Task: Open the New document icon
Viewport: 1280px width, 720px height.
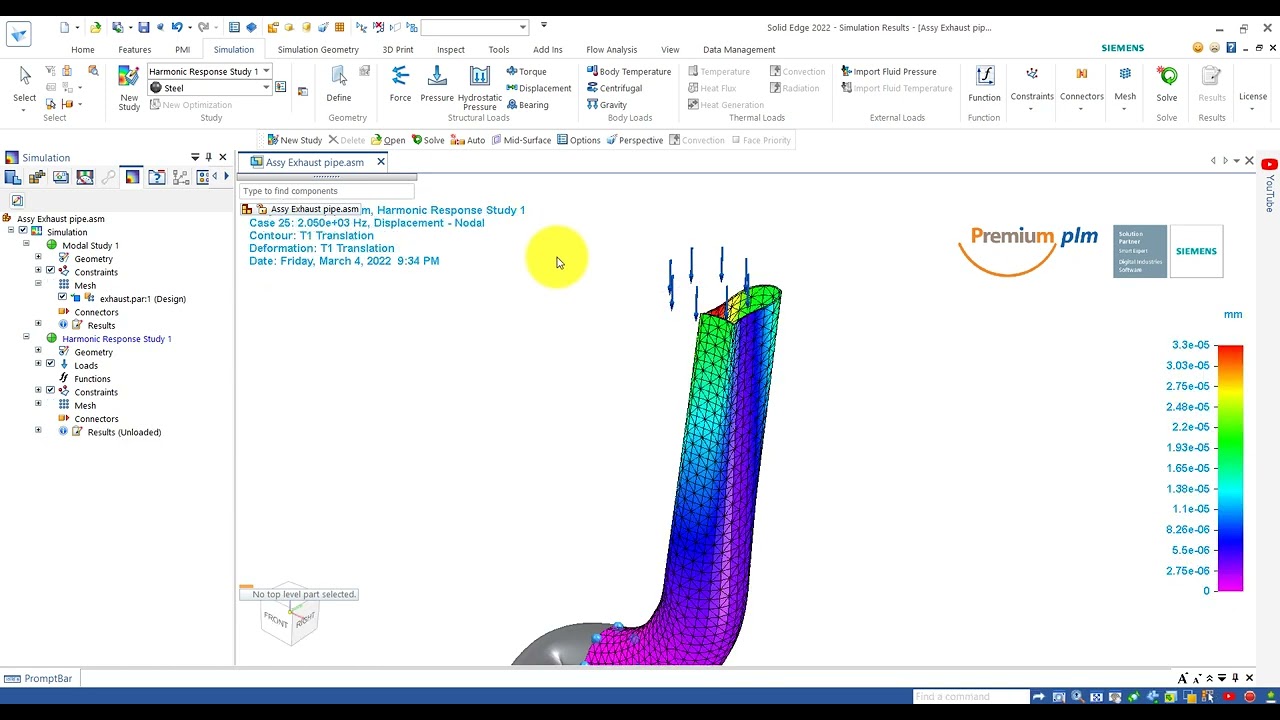Action: 65,28
